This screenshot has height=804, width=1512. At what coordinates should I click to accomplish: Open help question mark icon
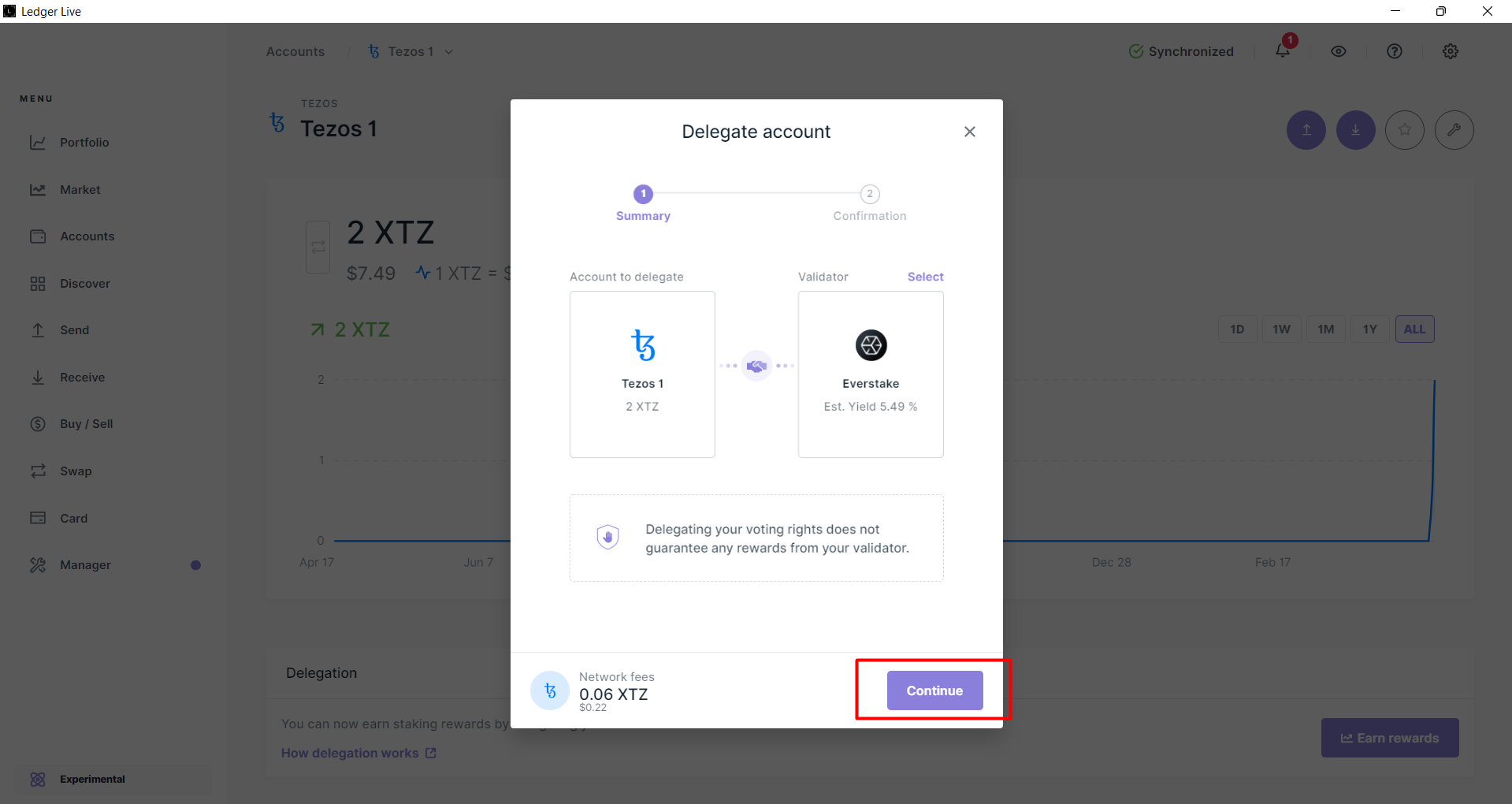1395,51
